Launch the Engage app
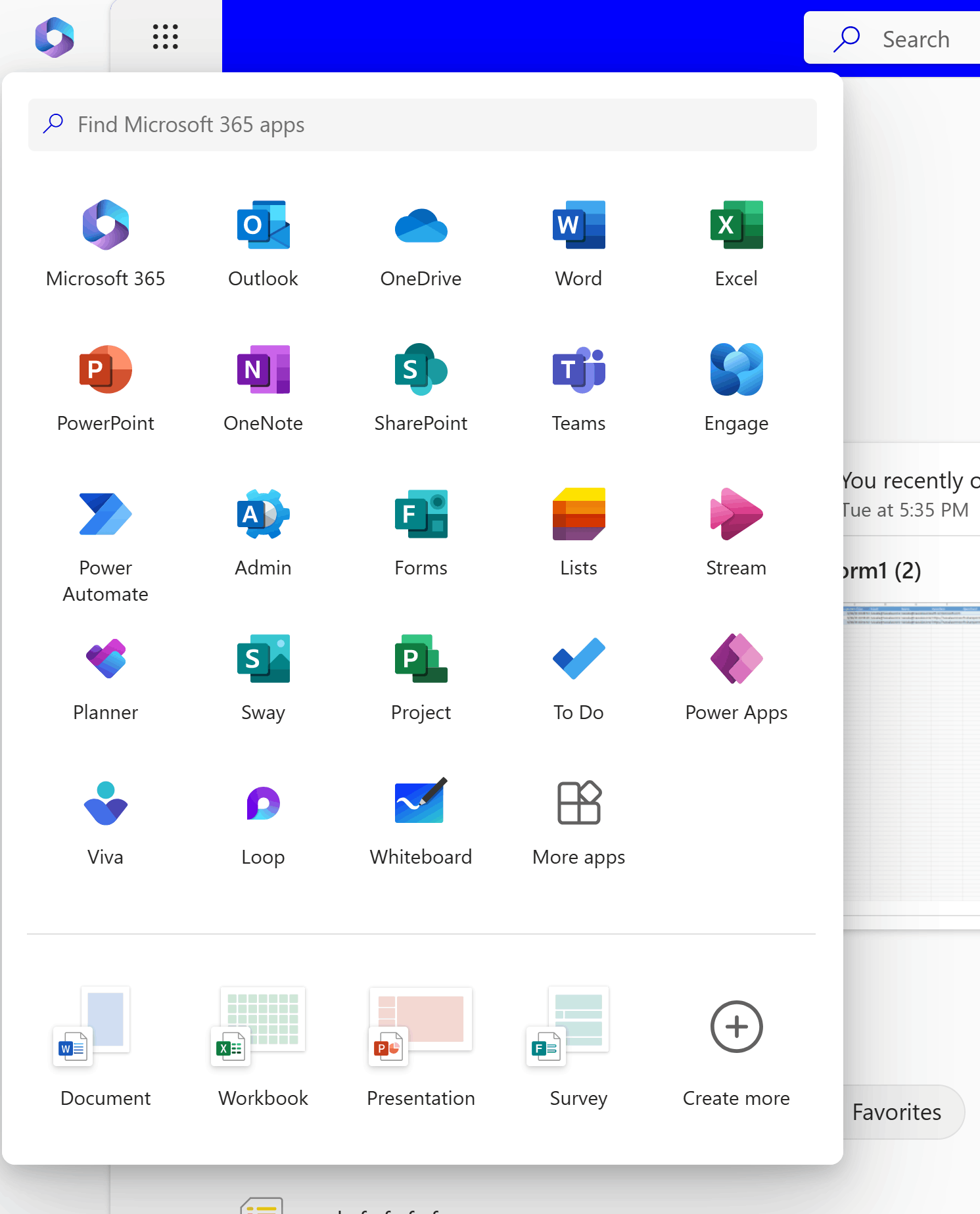The width and height of the screenshot is (980, 1214). pos(736,388)
